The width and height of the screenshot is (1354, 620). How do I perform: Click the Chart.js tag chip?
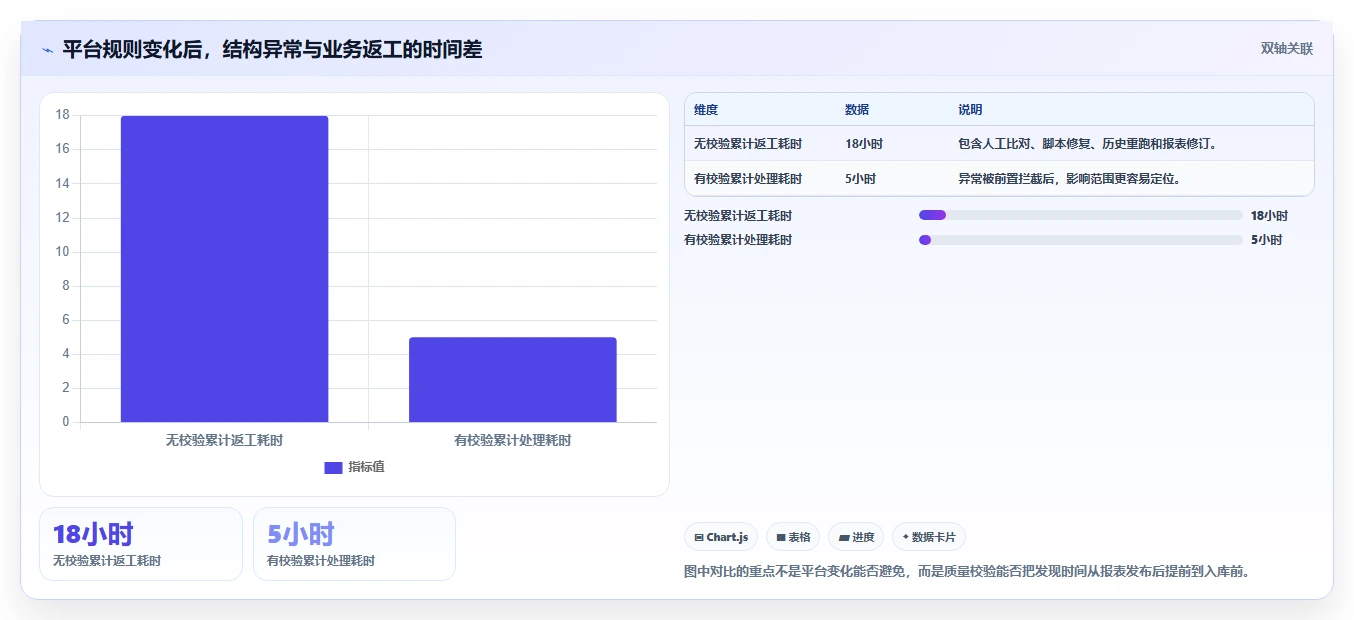point(721,537)
